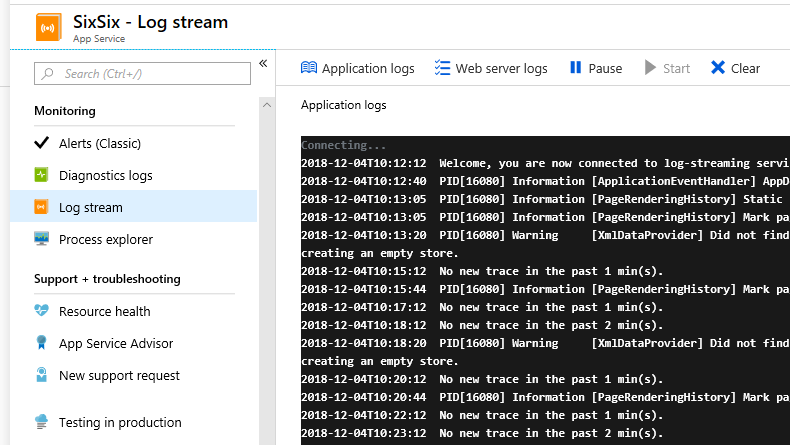Click the search magnifier icon

click(x=47, y=74)
